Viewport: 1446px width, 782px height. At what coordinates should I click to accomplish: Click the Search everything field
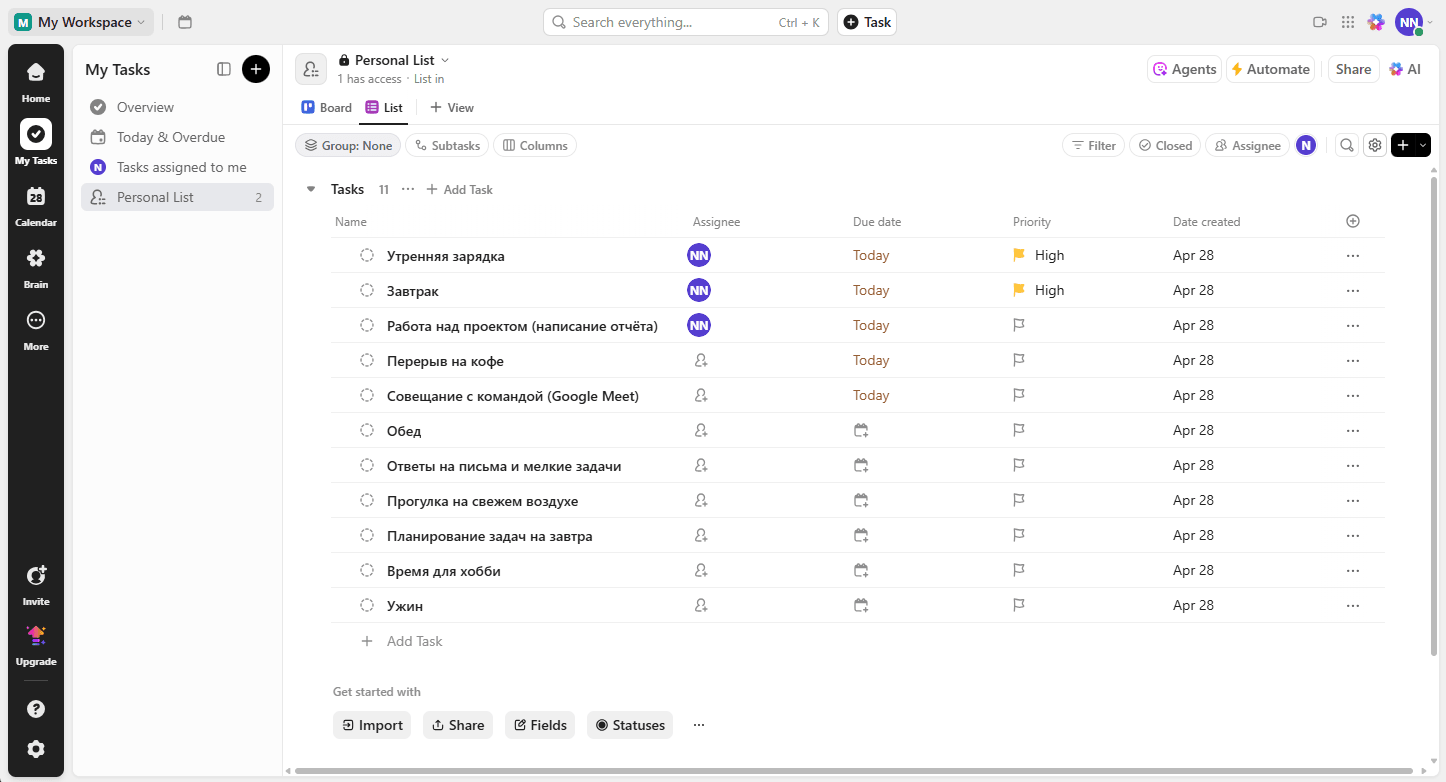tap(685, 22)
